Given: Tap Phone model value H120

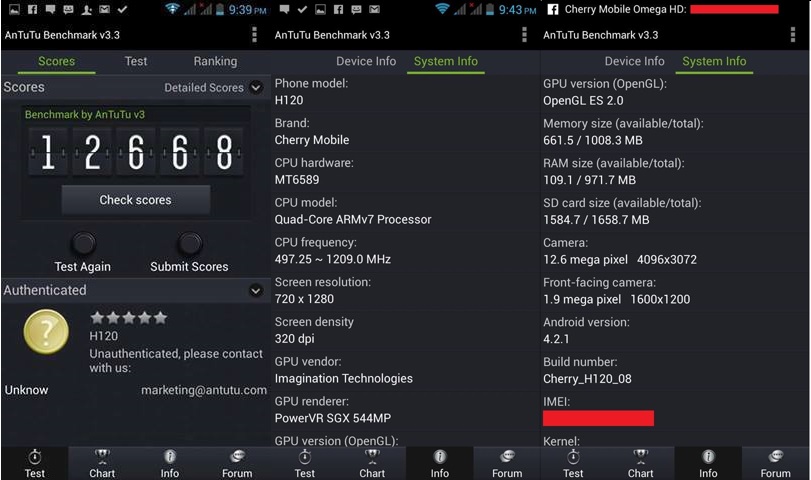Looking at the screenshot, I should [x=289, y=100].
